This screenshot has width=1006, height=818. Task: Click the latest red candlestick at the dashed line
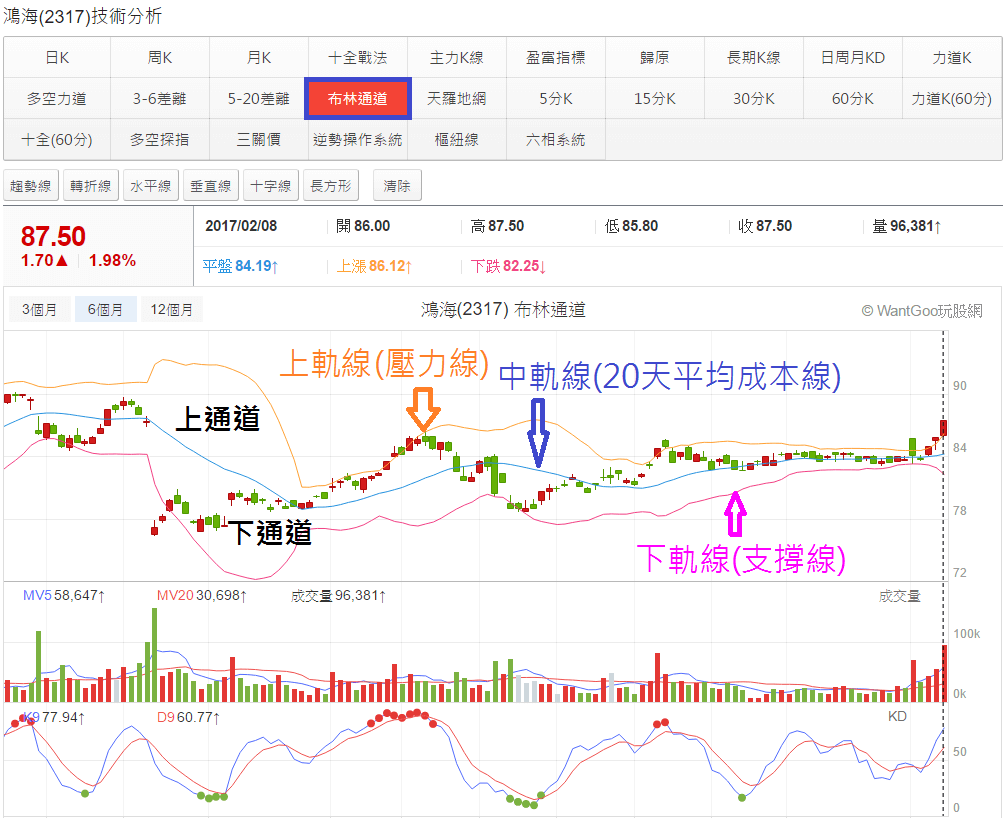944,429
